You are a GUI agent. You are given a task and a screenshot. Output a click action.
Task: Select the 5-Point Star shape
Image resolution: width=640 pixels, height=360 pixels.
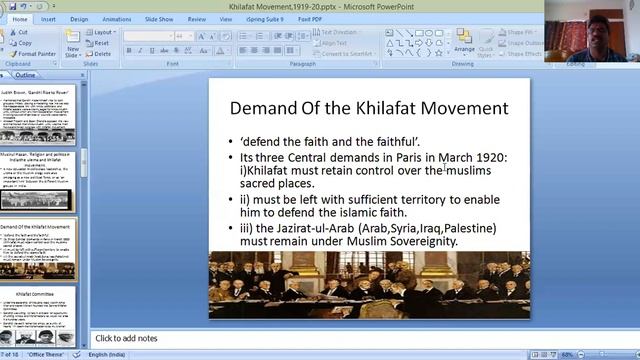438,53
